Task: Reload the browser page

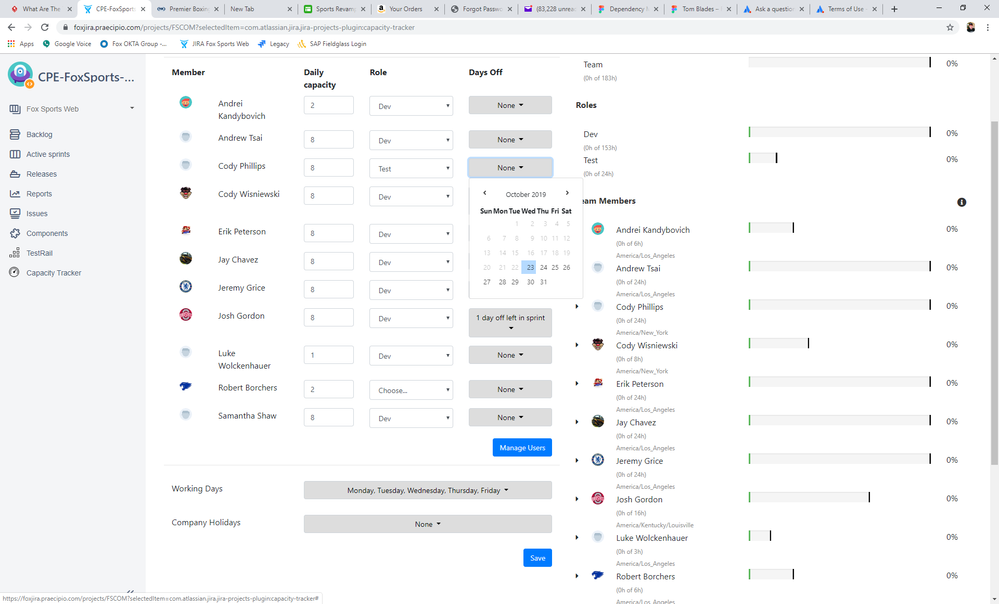Action: 45,27
